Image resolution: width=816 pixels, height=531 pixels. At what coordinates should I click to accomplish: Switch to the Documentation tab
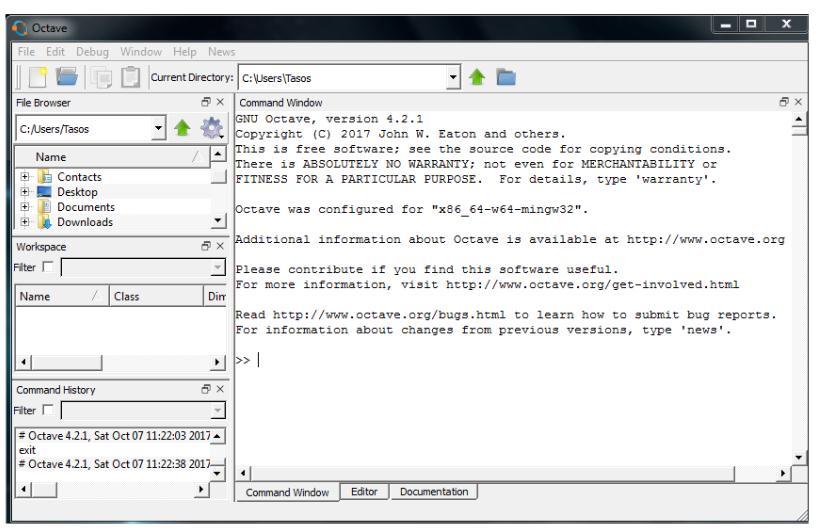434,491
